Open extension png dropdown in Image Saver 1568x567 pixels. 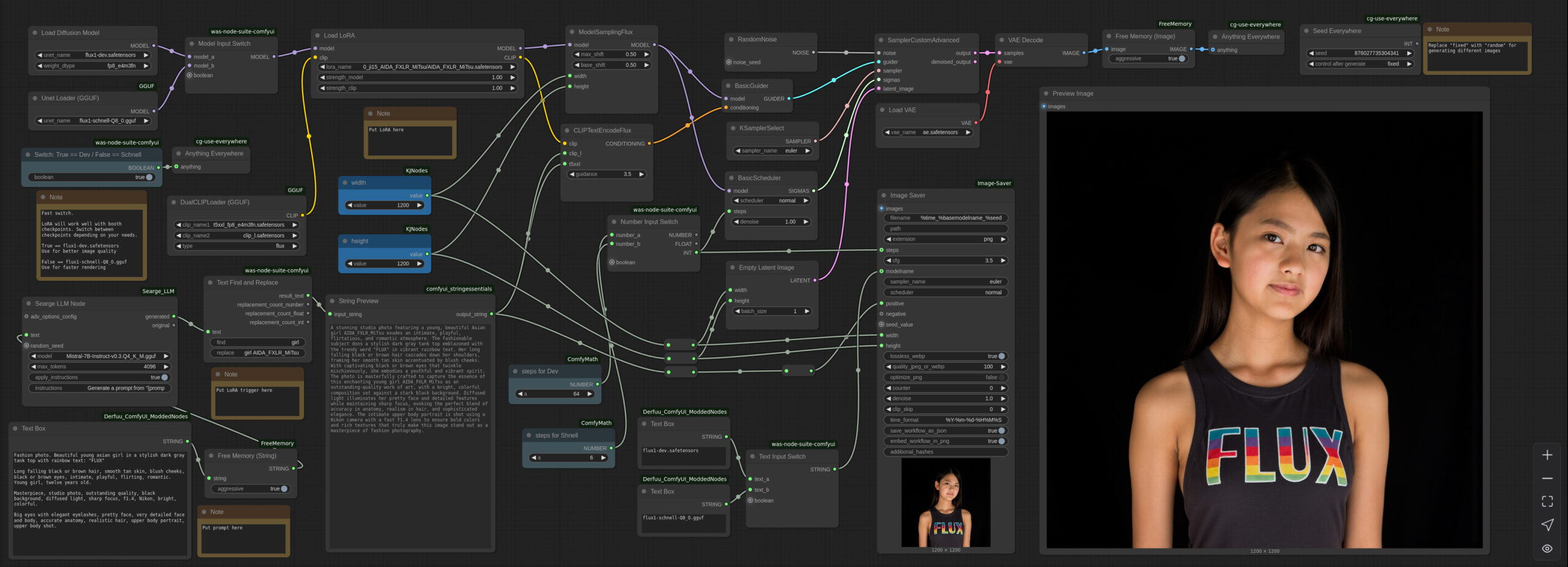[945, 240]
